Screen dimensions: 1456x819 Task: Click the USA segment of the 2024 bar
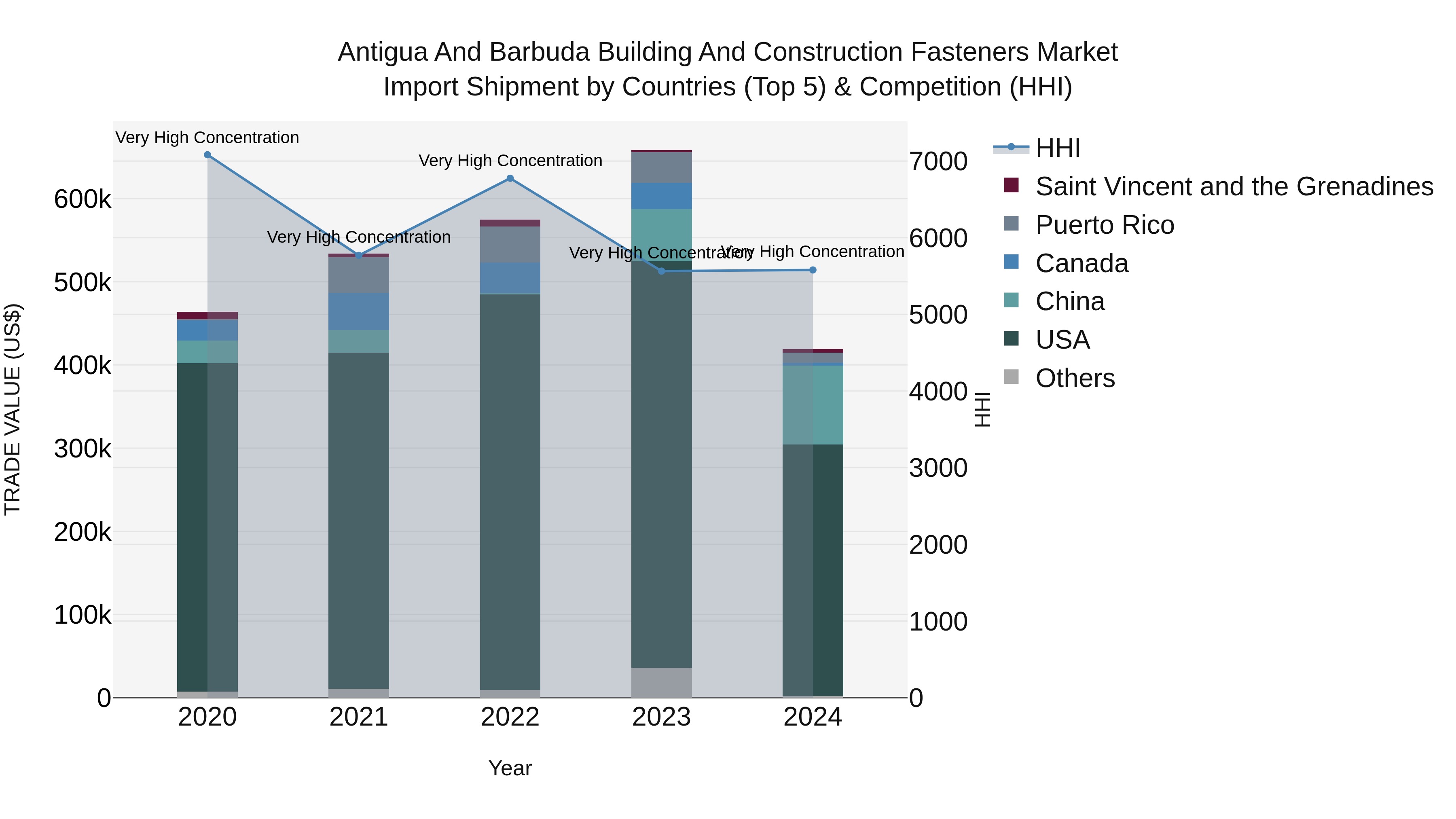(813, 570)
